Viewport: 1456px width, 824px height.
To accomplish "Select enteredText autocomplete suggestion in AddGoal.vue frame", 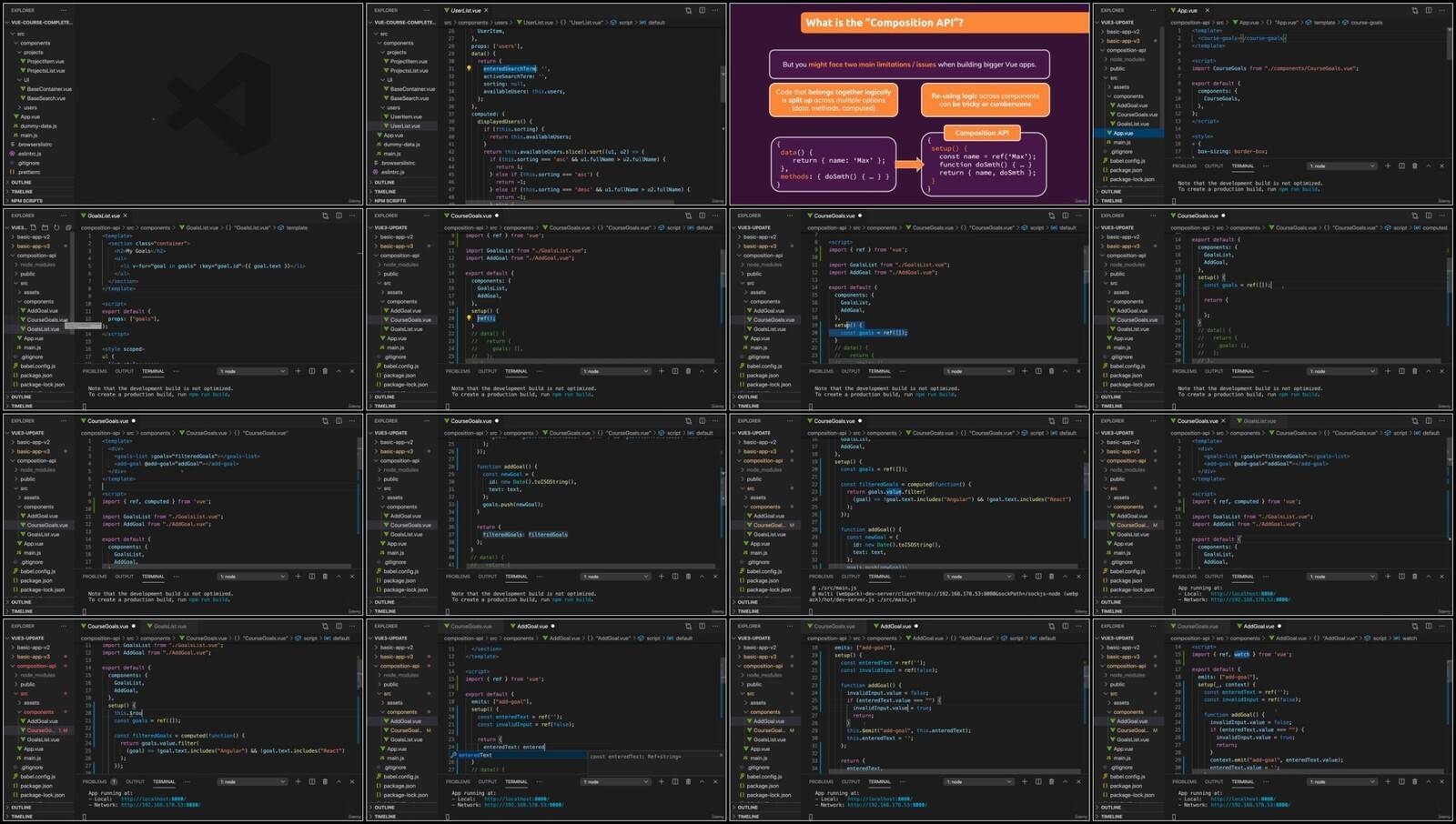I will pyautogui.click(x=517, y=755).
